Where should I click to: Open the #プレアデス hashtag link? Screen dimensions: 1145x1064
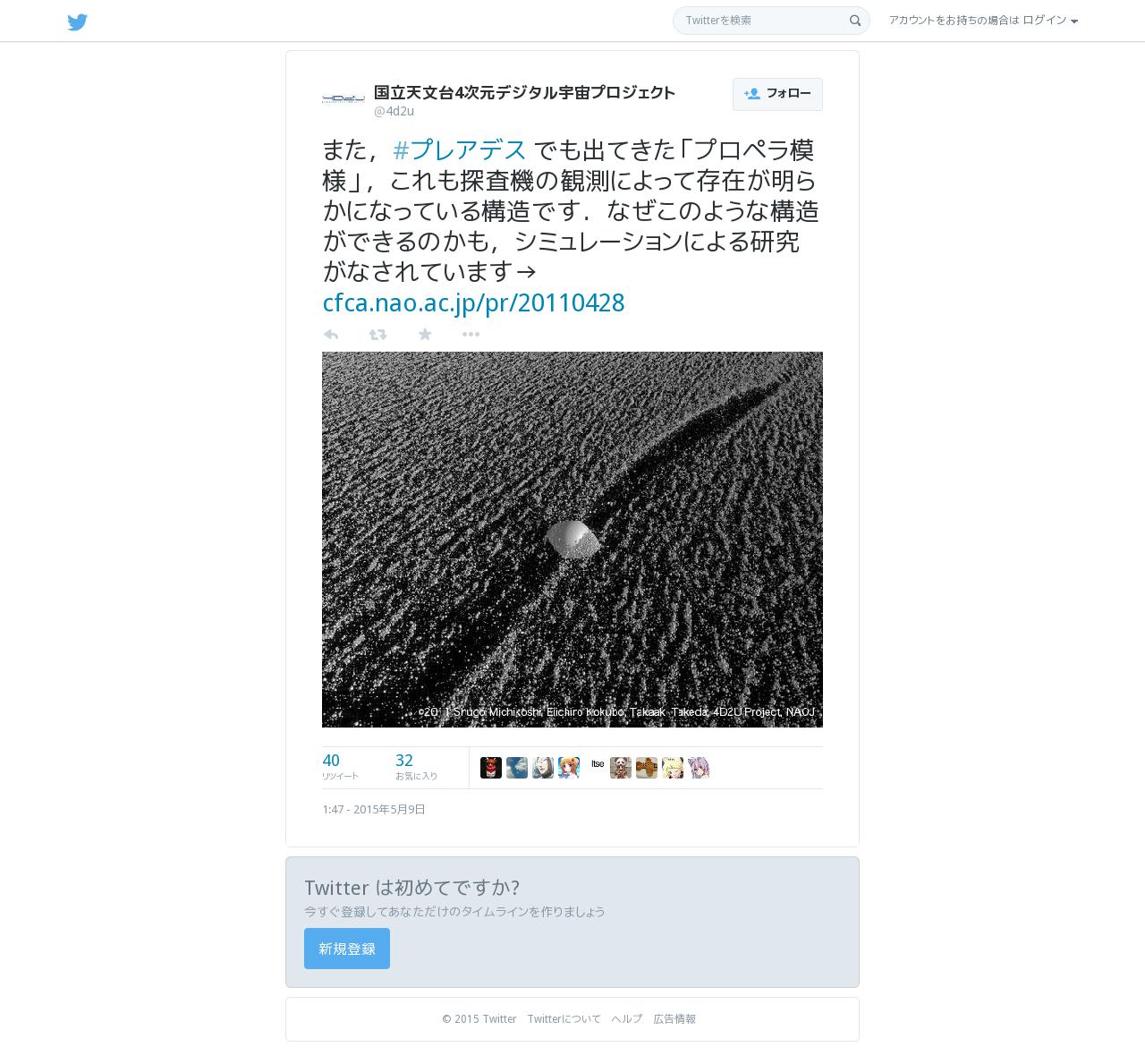point(460,149)
